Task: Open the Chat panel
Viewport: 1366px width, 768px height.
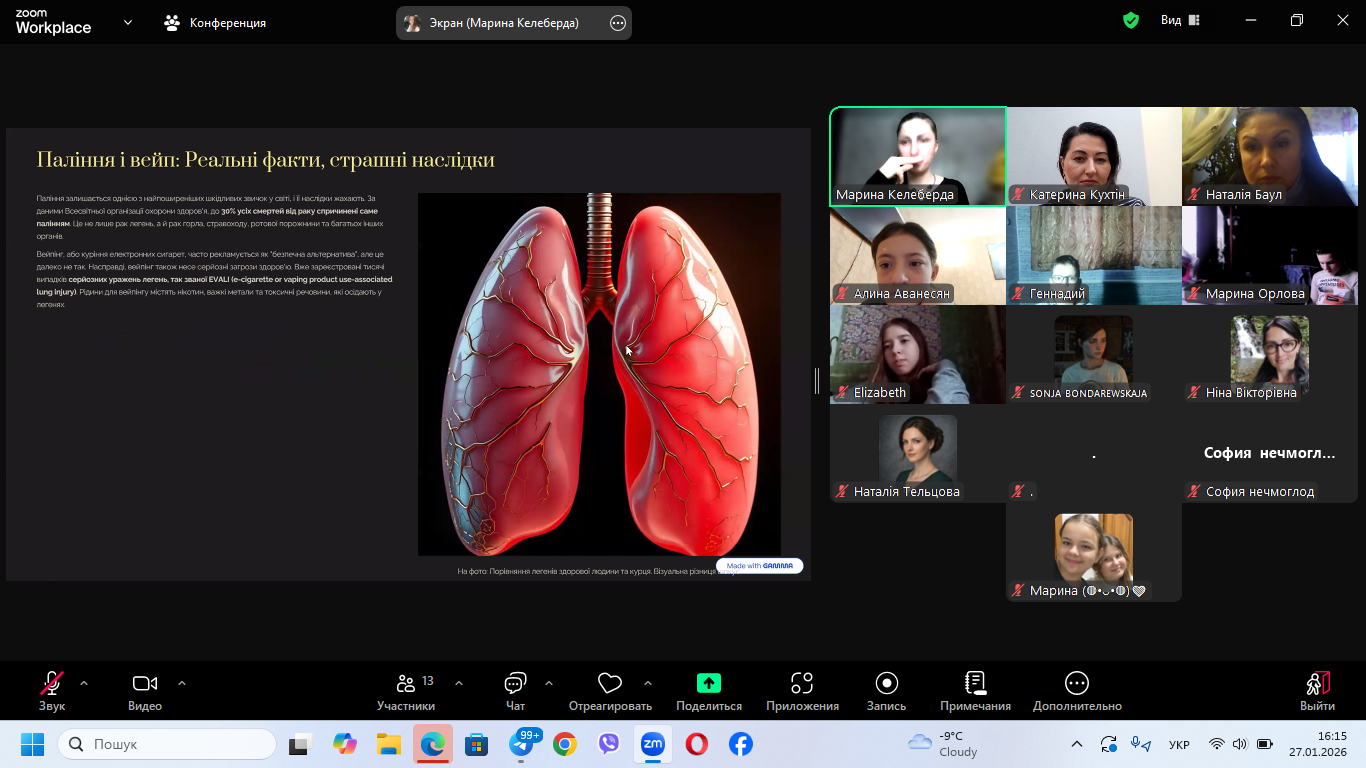Action: click(x=515, y=684)
